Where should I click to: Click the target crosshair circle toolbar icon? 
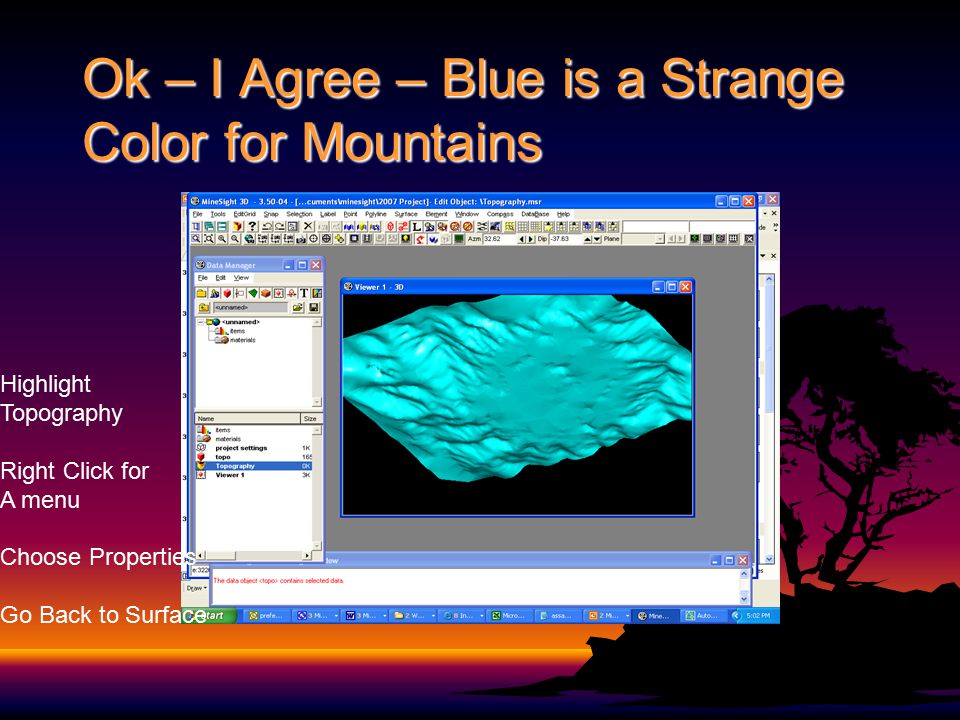click(x=313, y=238)
